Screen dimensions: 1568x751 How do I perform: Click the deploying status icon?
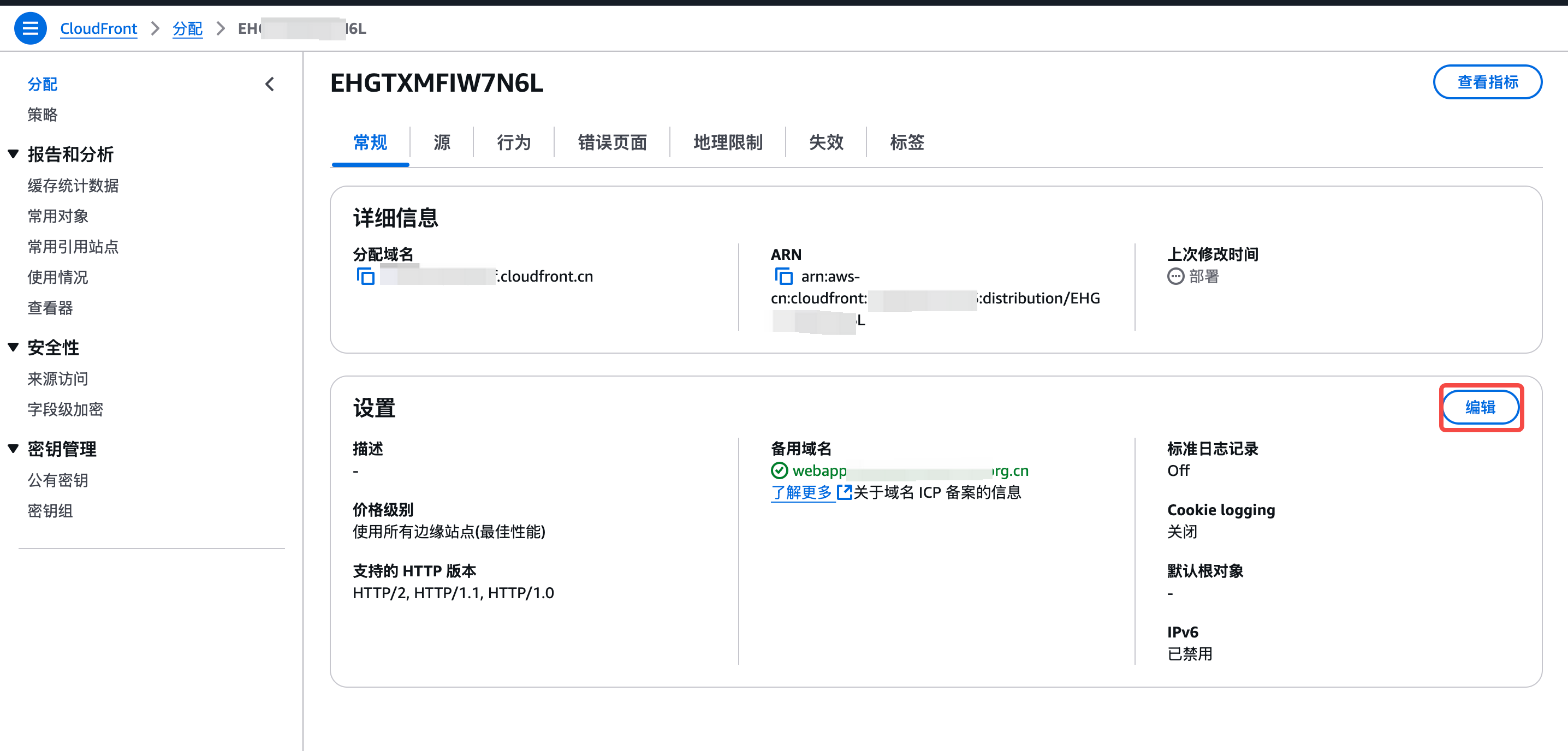(x=1175, y=276)
